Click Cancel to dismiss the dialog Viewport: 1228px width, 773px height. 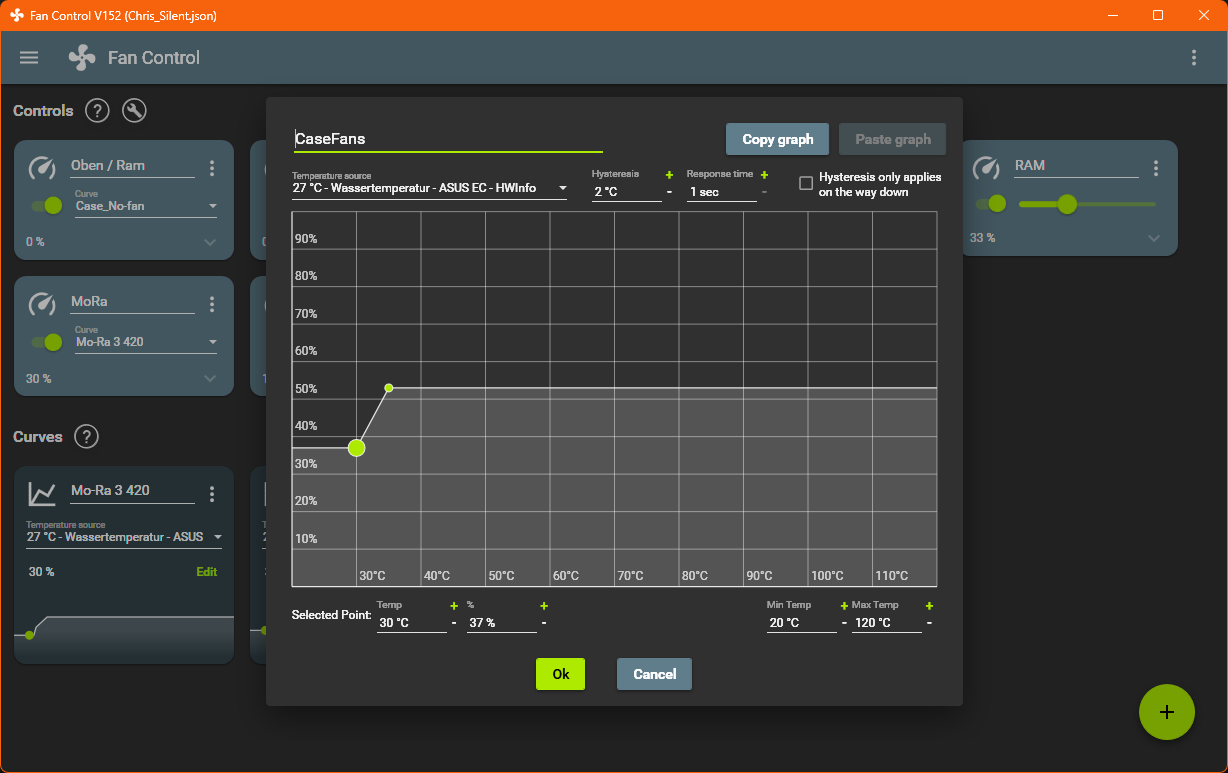654,674
